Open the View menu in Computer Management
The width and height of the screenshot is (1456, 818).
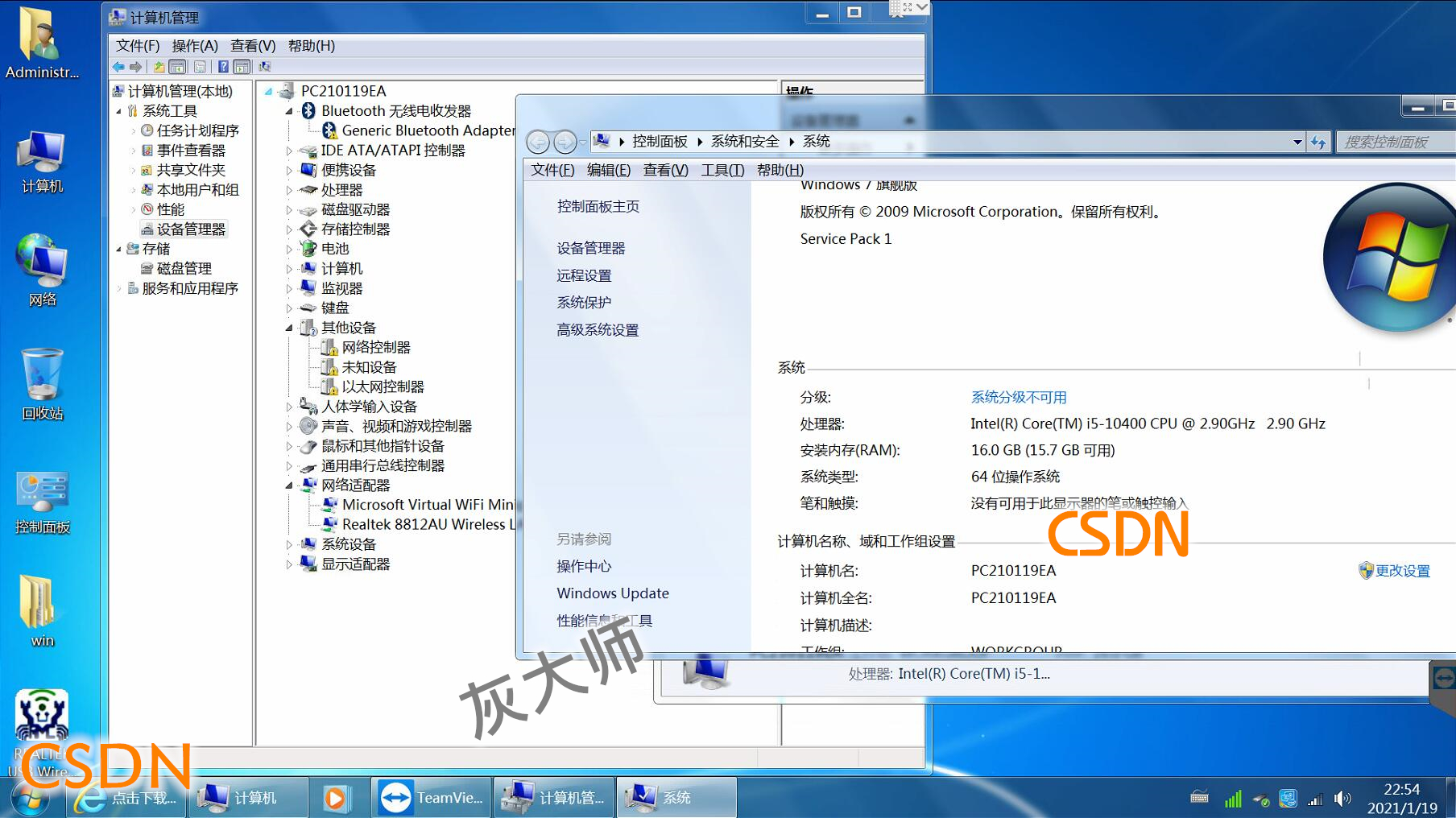click(253, 46)
